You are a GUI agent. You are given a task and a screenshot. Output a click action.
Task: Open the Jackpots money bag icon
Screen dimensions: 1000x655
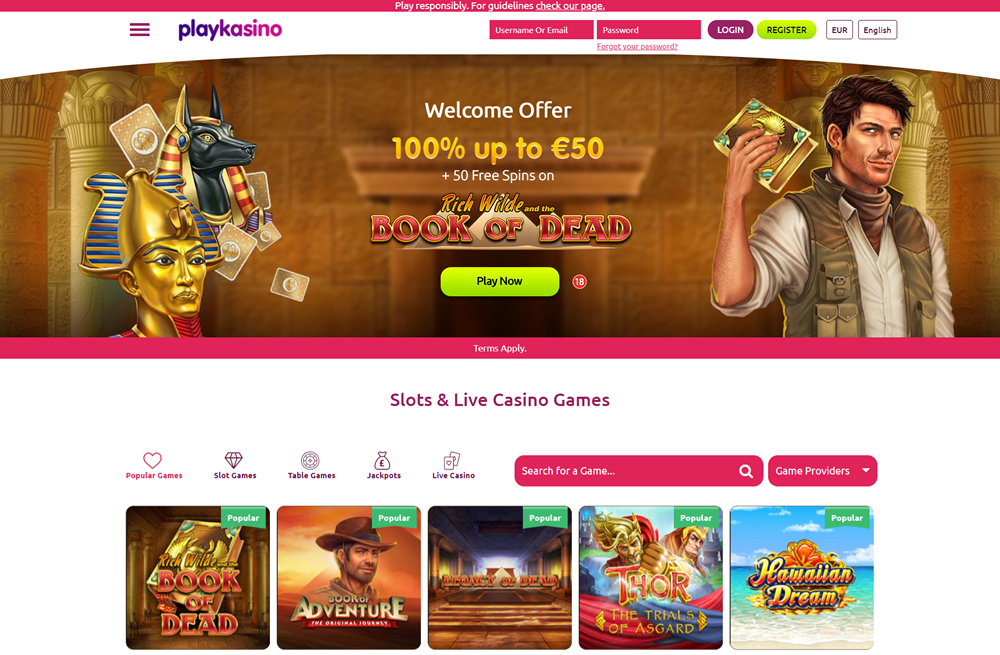coord(382,460)
